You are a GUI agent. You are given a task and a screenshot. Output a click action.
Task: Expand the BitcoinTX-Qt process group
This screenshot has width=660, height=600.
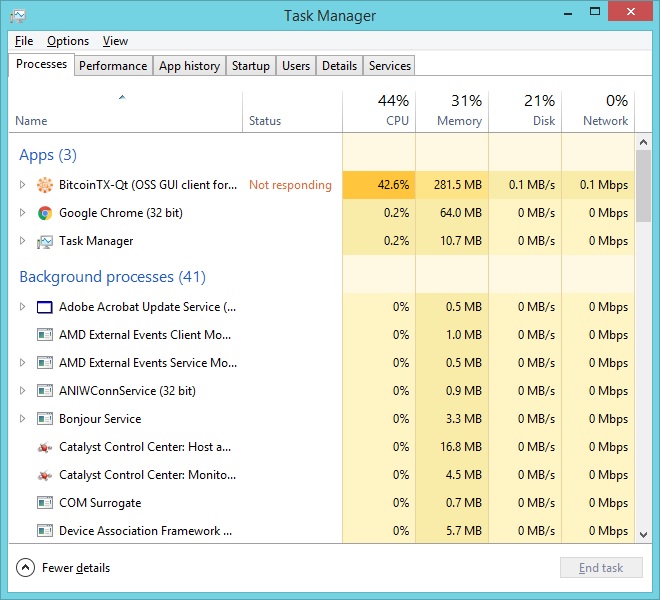point(22,184)
